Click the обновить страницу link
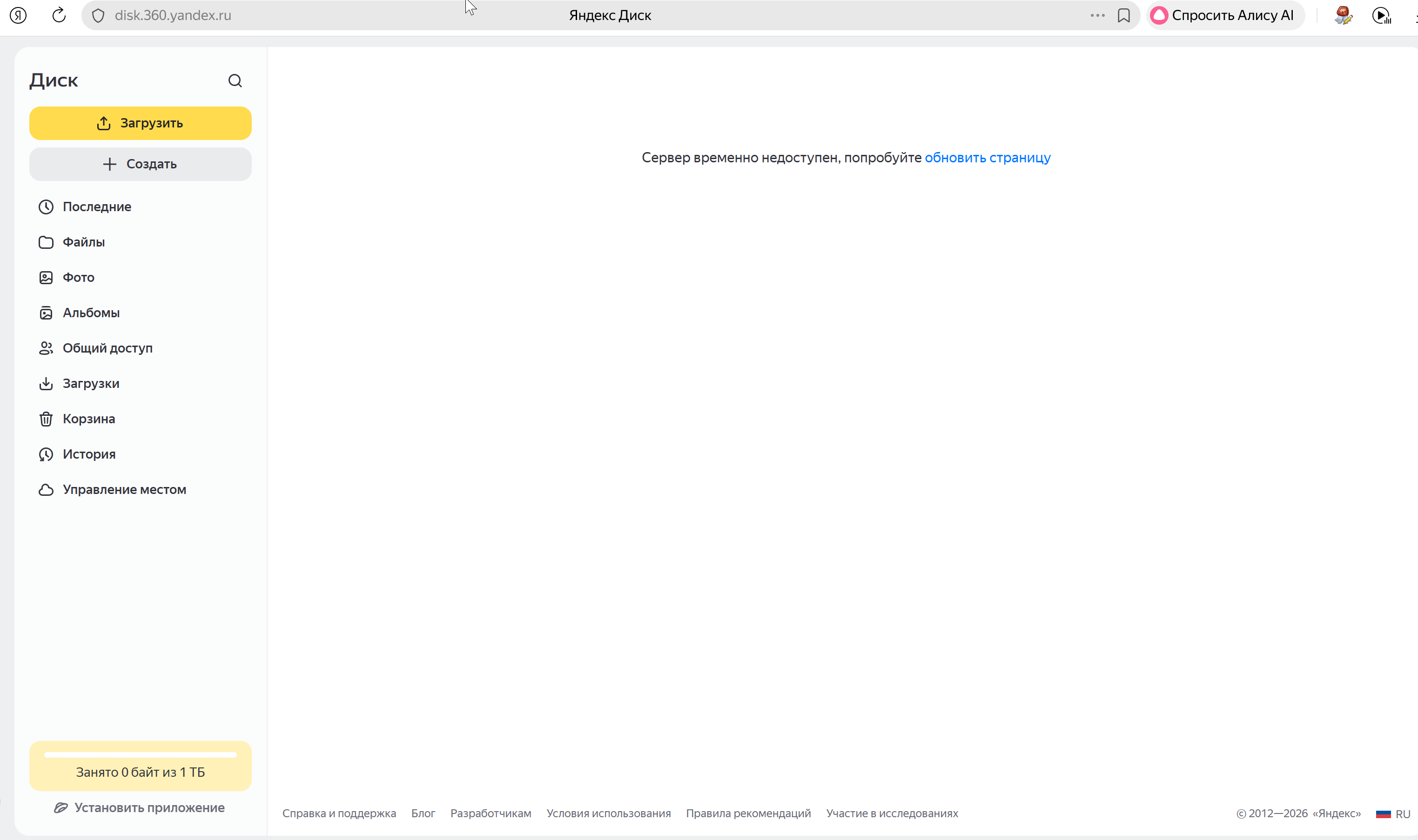This screenshot has width=1418, height=840. point(987,157)
